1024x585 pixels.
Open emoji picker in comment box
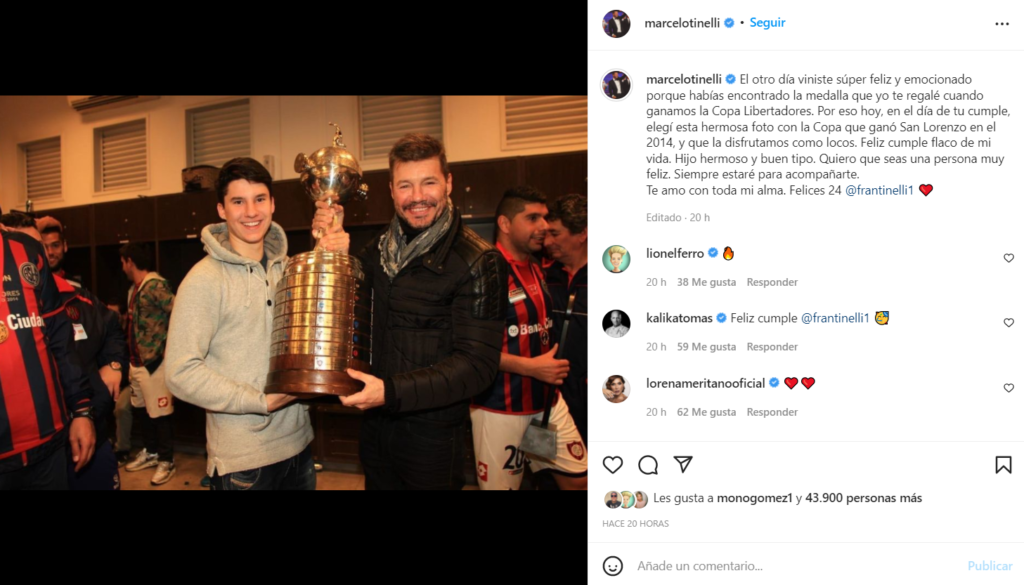pyautogui.click(x=613, y=566)
